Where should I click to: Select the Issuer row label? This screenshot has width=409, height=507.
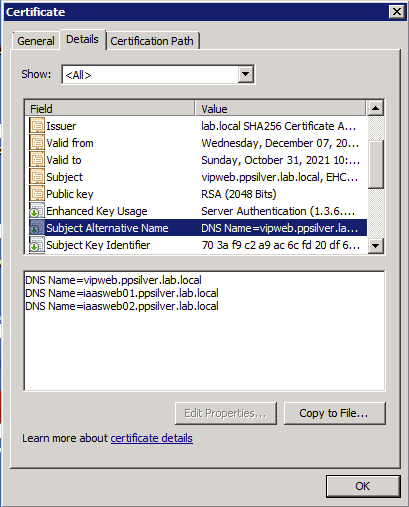(61, 126)
